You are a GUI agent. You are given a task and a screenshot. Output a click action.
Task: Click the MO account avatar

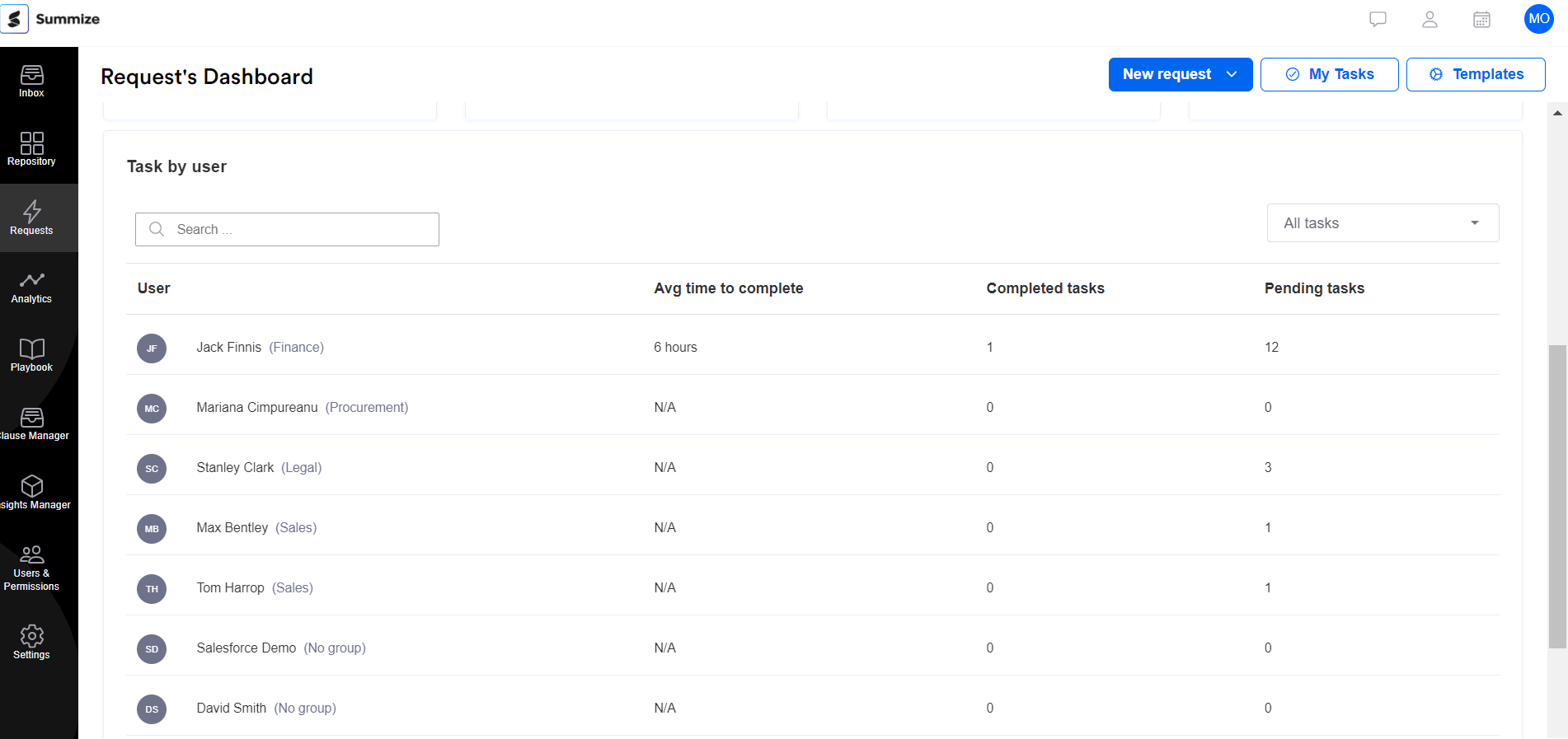point(1538,18)
